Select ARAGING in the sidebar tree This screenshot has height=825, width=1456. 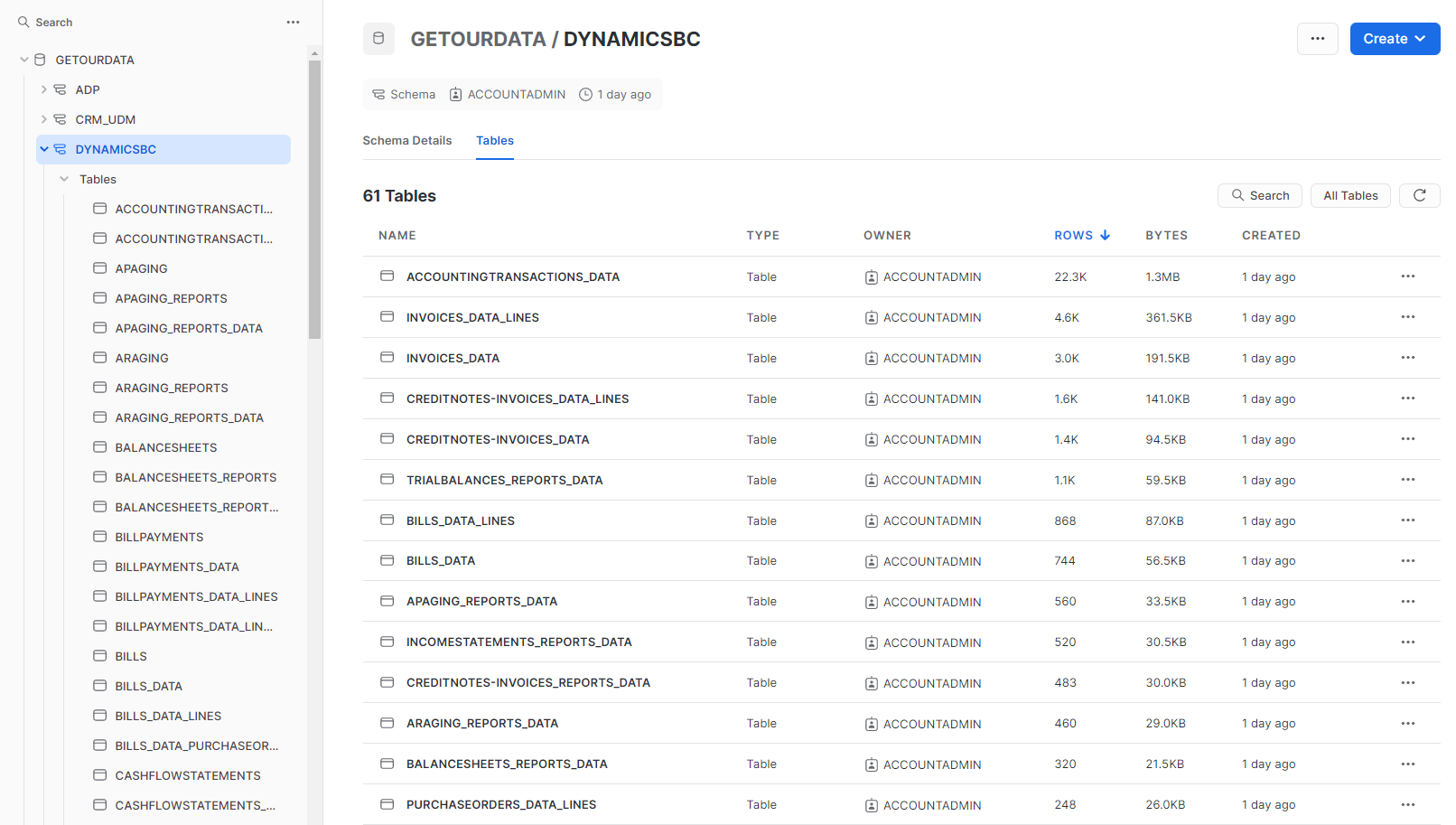(142, 358)
